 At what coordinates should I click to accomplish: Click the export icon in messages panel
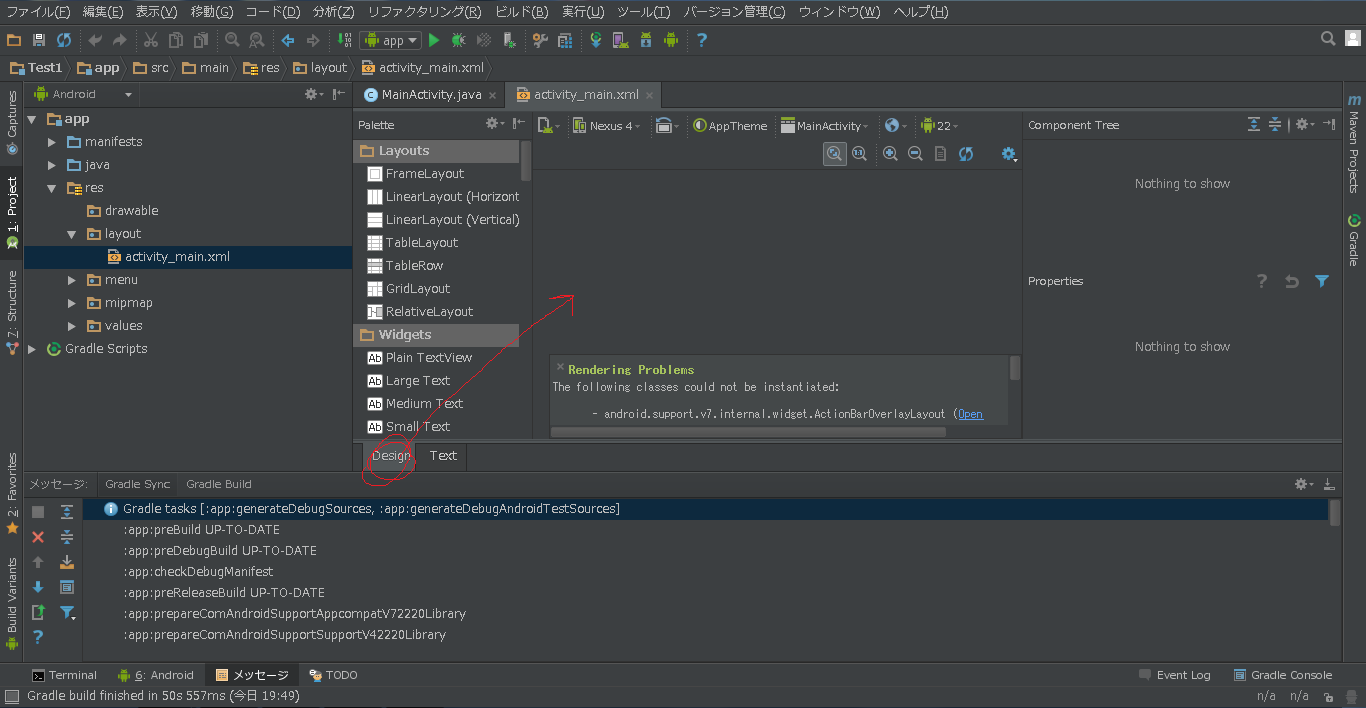tap(38, 612)
